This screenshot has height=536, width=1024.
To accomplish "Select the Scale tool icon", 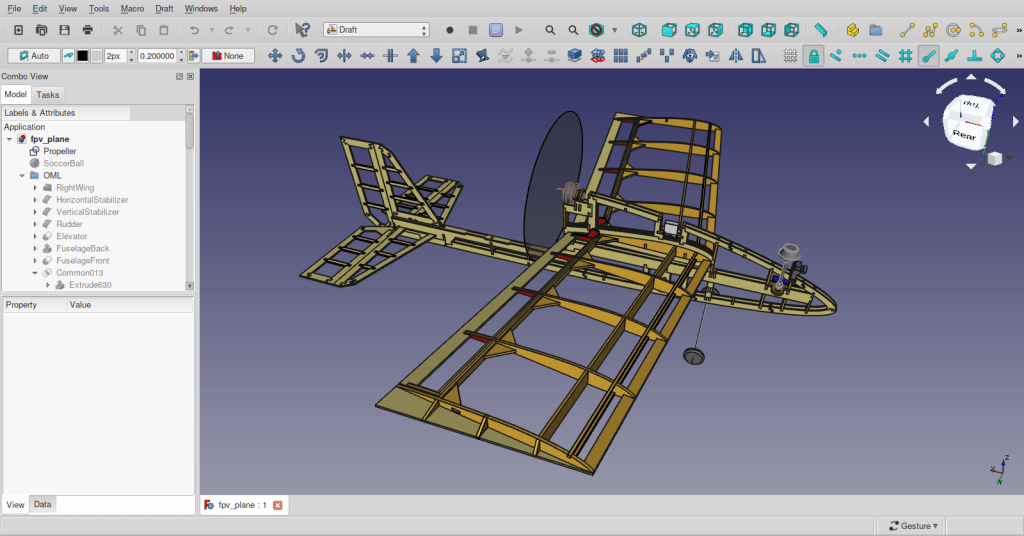I will click(x=460, y=56).
